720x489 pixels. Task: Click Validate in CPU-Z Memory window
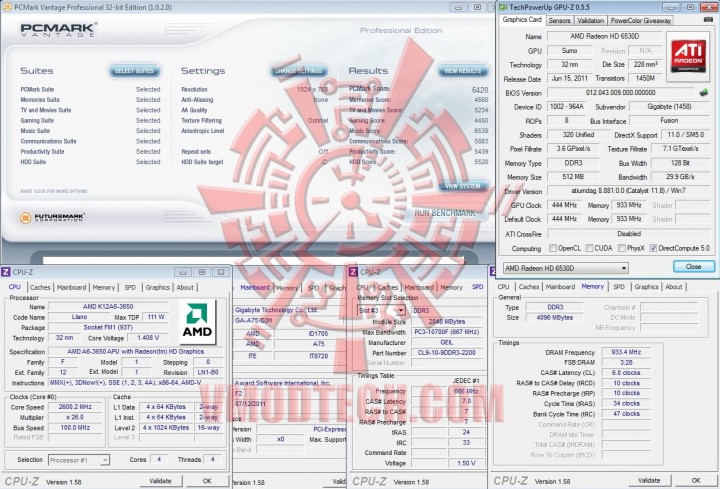tap(649, 480)
